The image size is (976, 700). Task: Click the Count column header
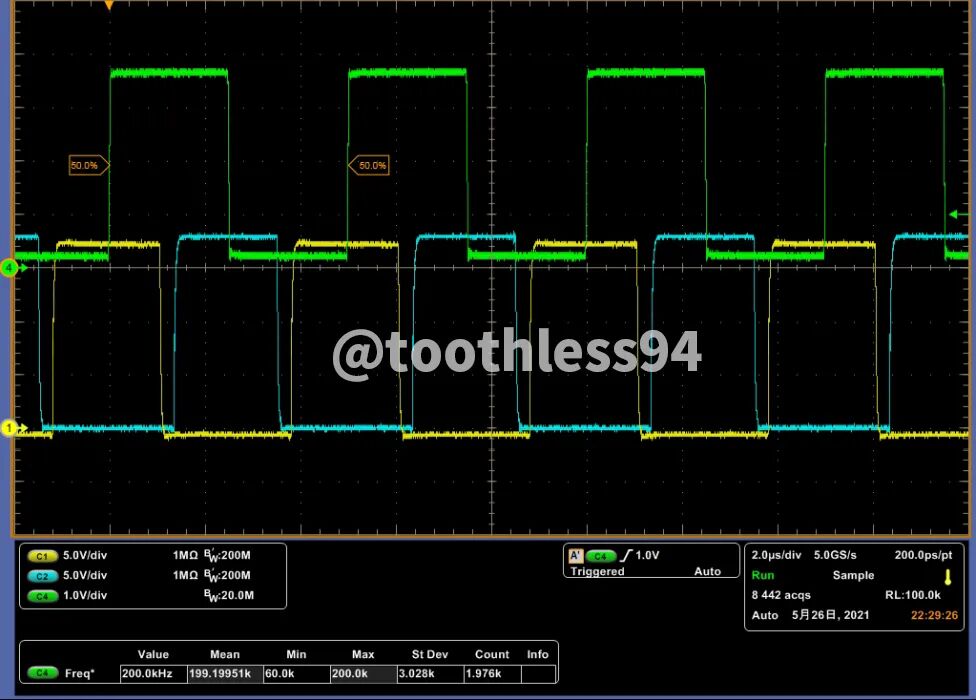(x=492, y=654)
